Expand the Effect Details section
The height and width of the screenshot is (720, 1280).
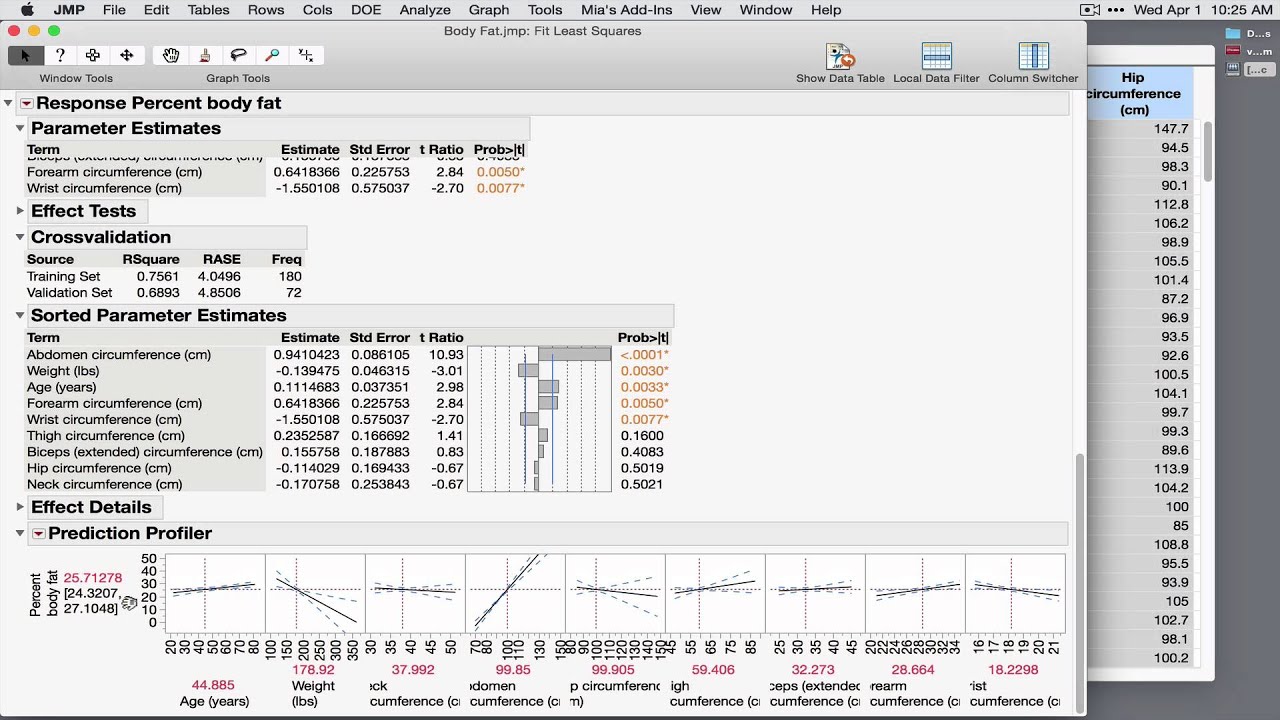20,507
